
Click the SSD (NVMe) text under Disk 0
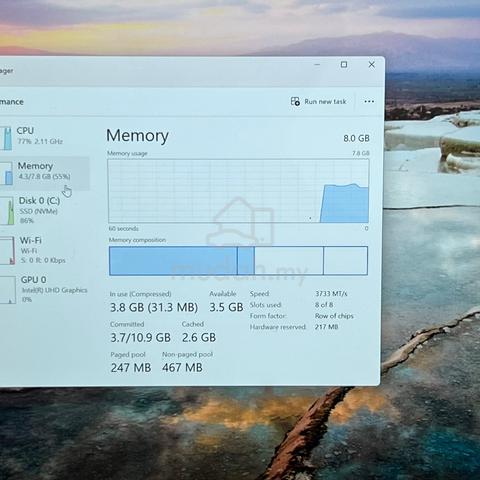click(38, 211)
